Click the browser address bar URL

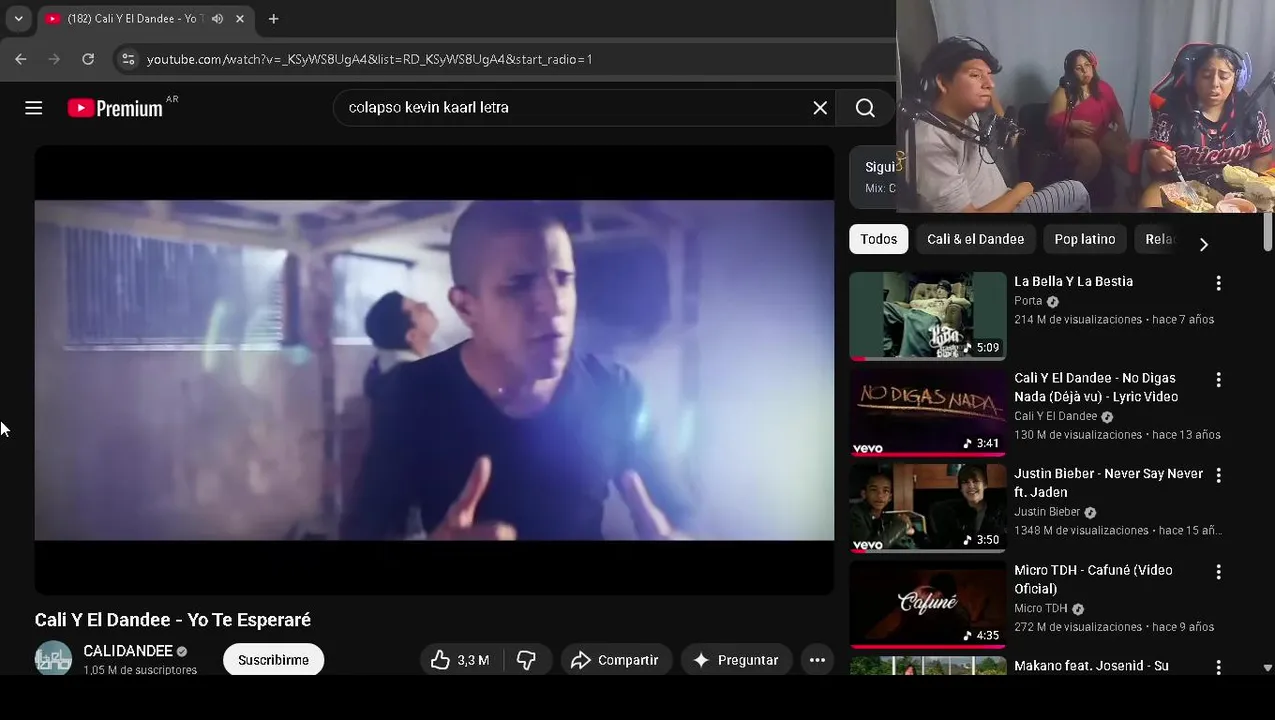pyautogui.click(x=370, y=59)
